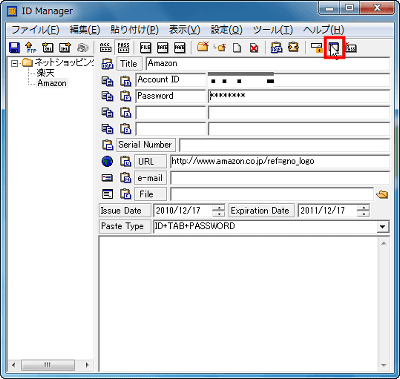This screenshot has height=379, width=400.
Task: Click the memo area scrollbar down arrow
Action: (384, 365)
